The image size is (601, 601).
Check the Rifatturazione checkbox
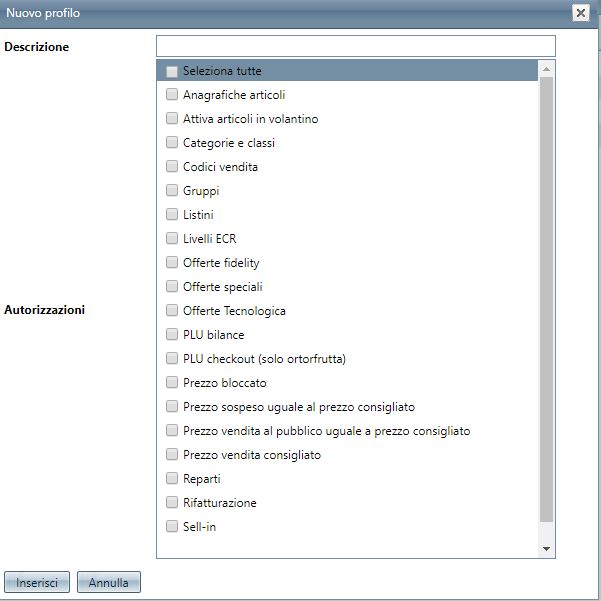point(172,503)
